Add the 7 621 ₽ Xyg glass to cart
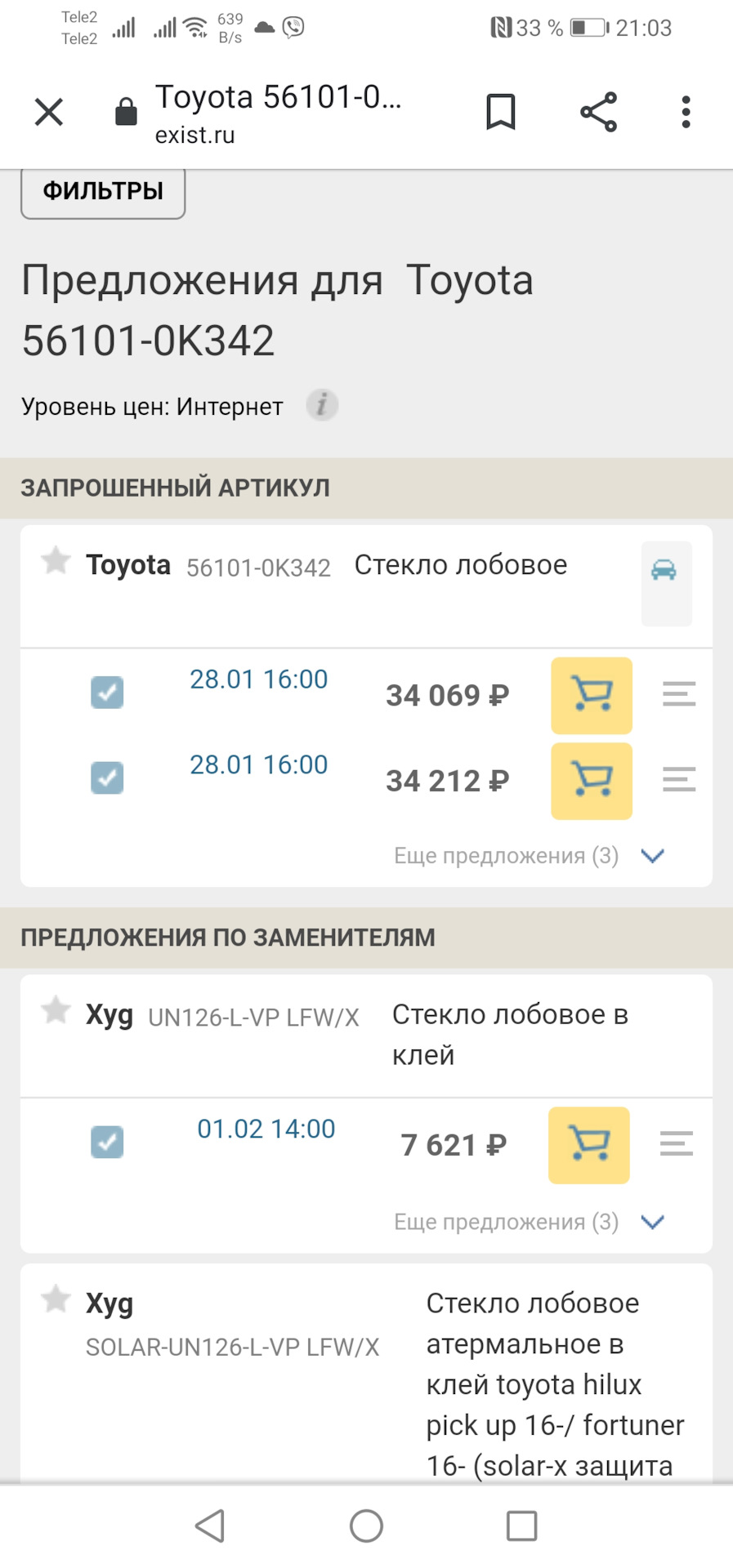The width and height of the screenshot is (733, 1568). pos(588,1145)
